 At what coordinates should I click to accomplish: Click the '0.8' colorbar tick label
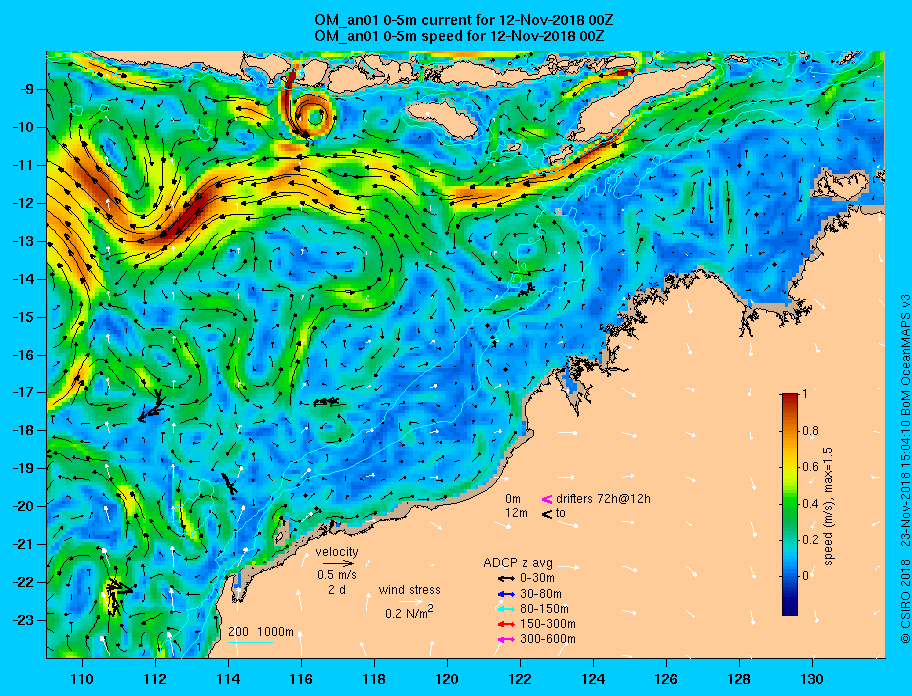tap(811, 431)
